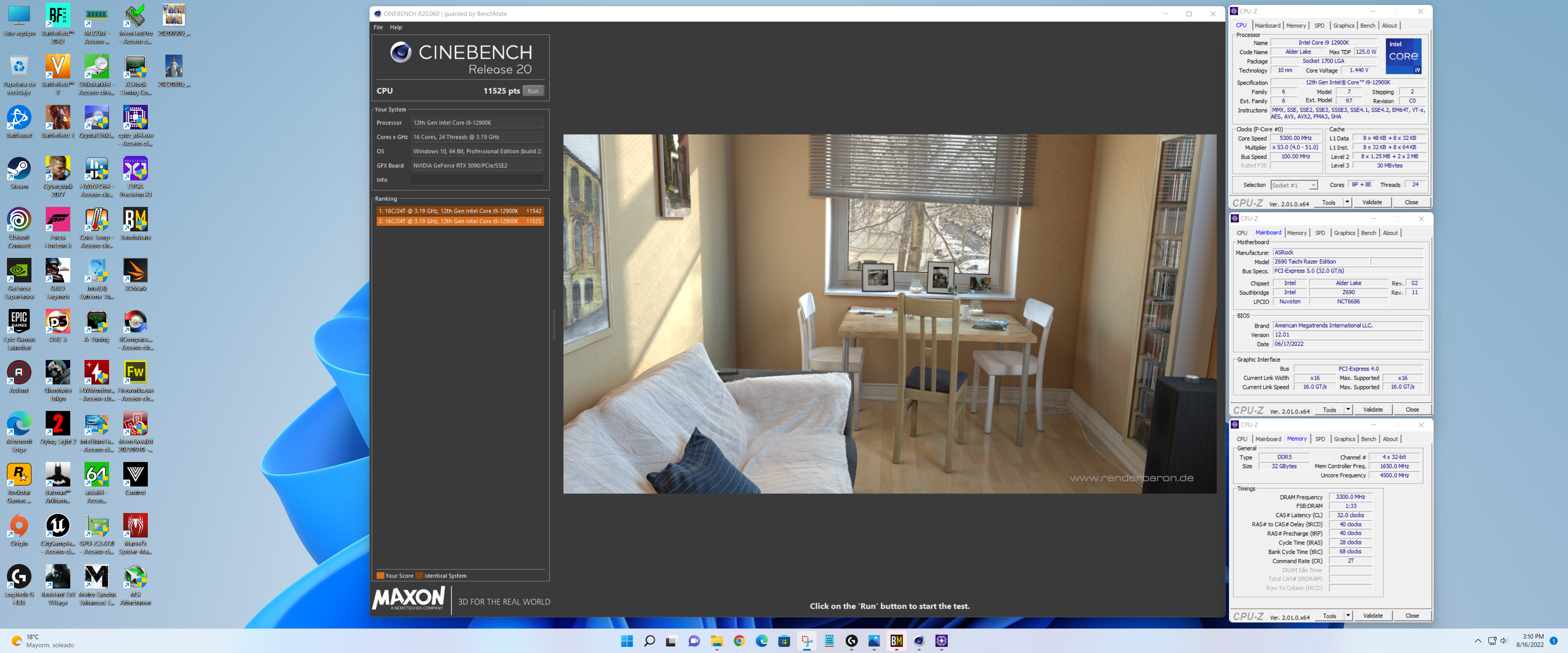Launch Origin desktop icon
The width and height of the screenshot is (1568, 653).
coord(19,530)
